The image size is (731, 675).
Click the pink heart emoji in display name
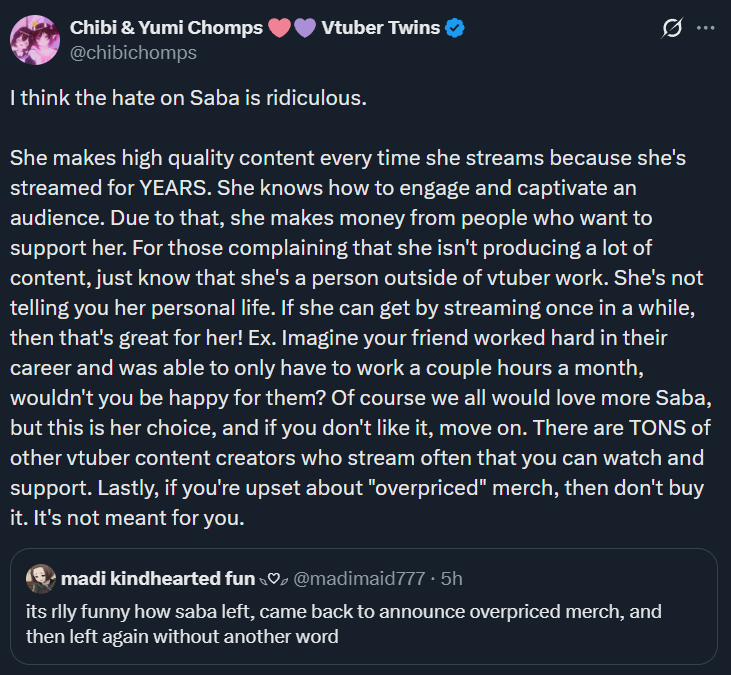(x=279, y=28)
